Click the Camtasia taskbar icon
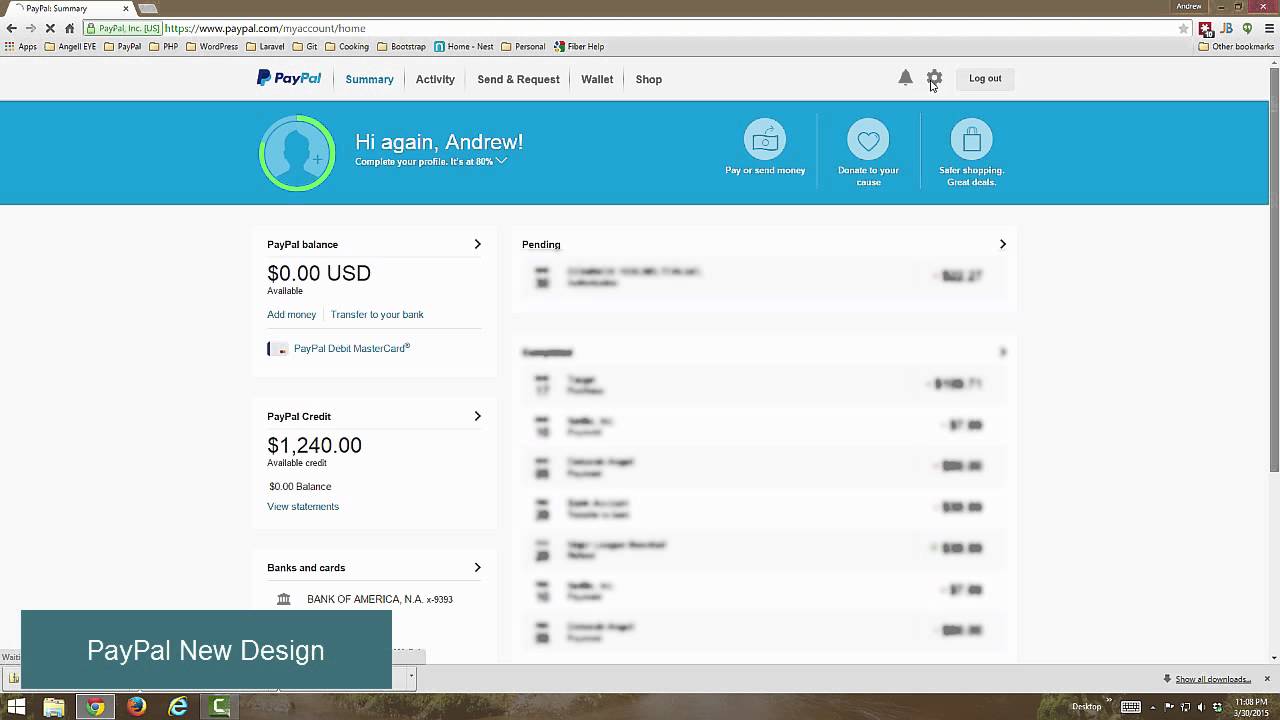 point(220,707)
